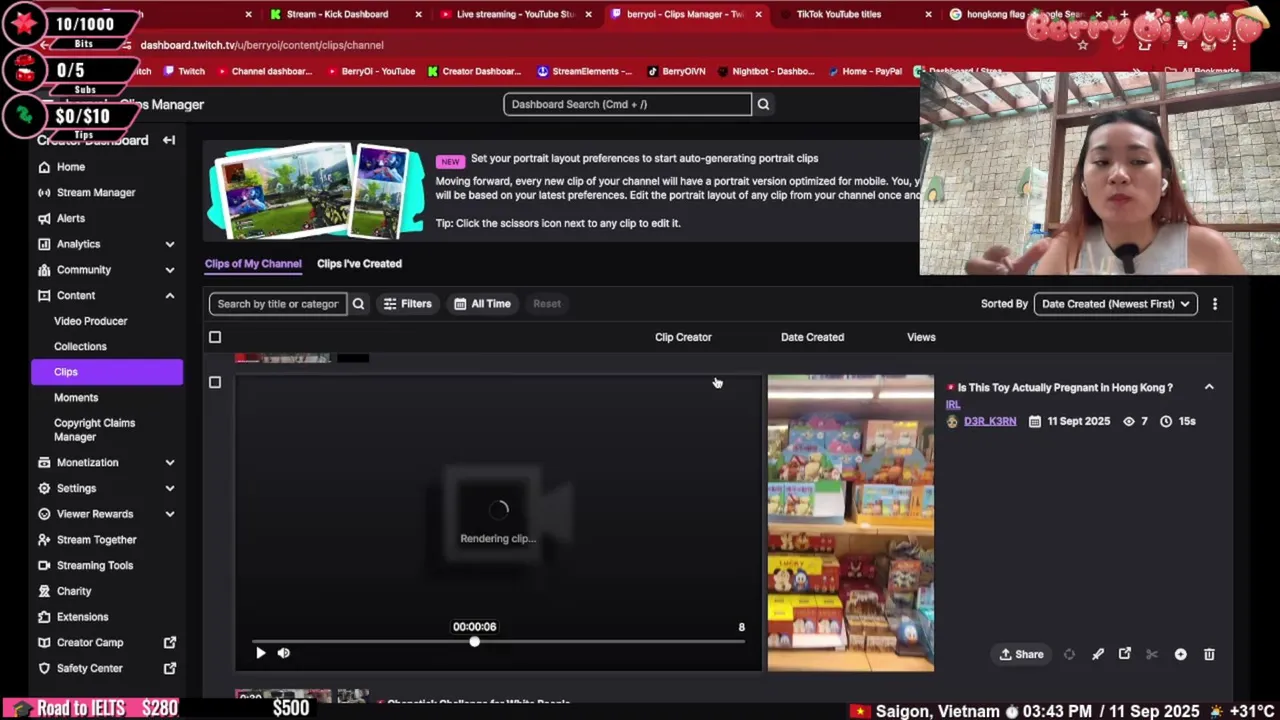Collapse the Creator Dashboard sidebar

[169, 140]
